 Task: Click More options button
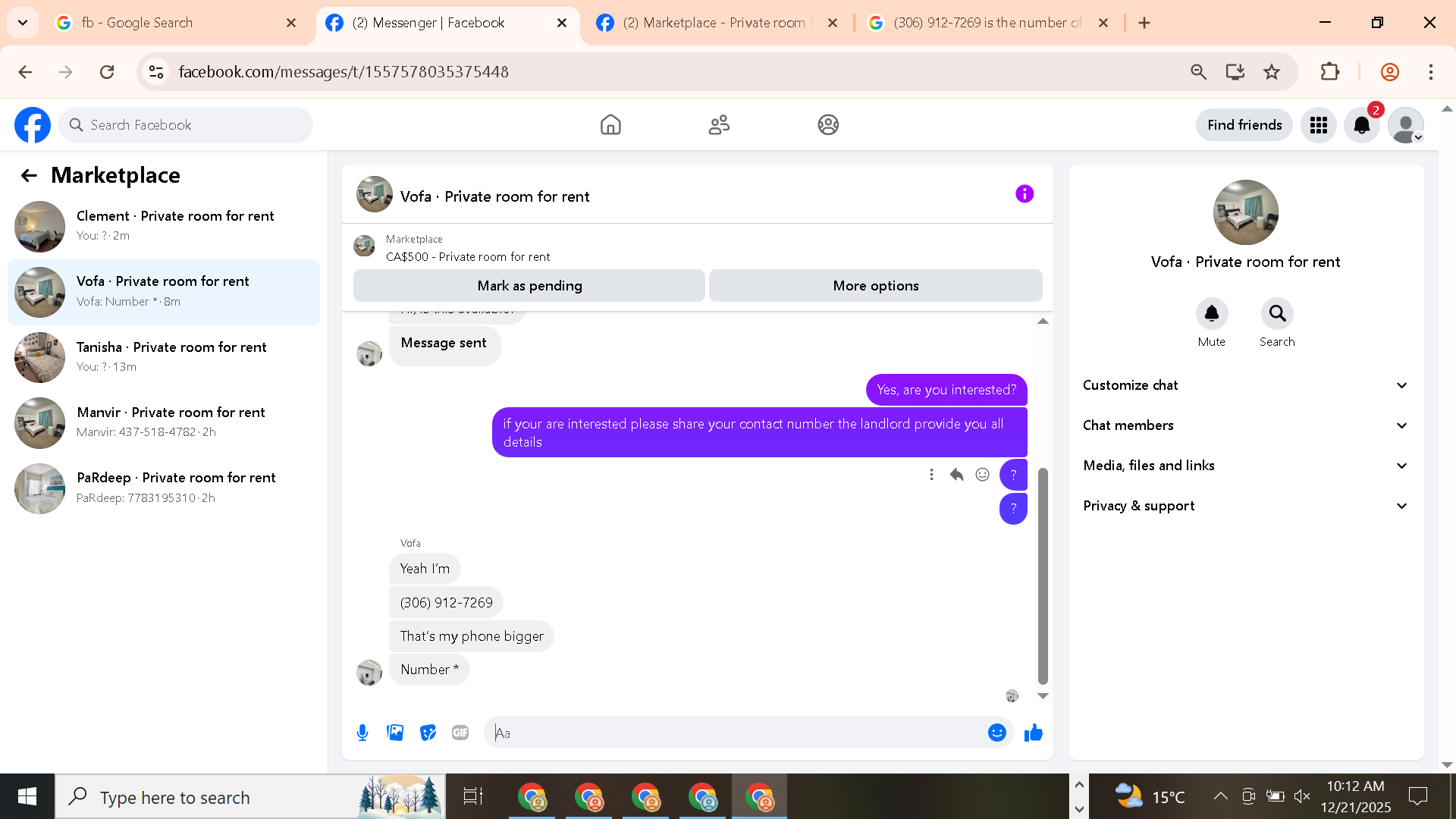876,286
